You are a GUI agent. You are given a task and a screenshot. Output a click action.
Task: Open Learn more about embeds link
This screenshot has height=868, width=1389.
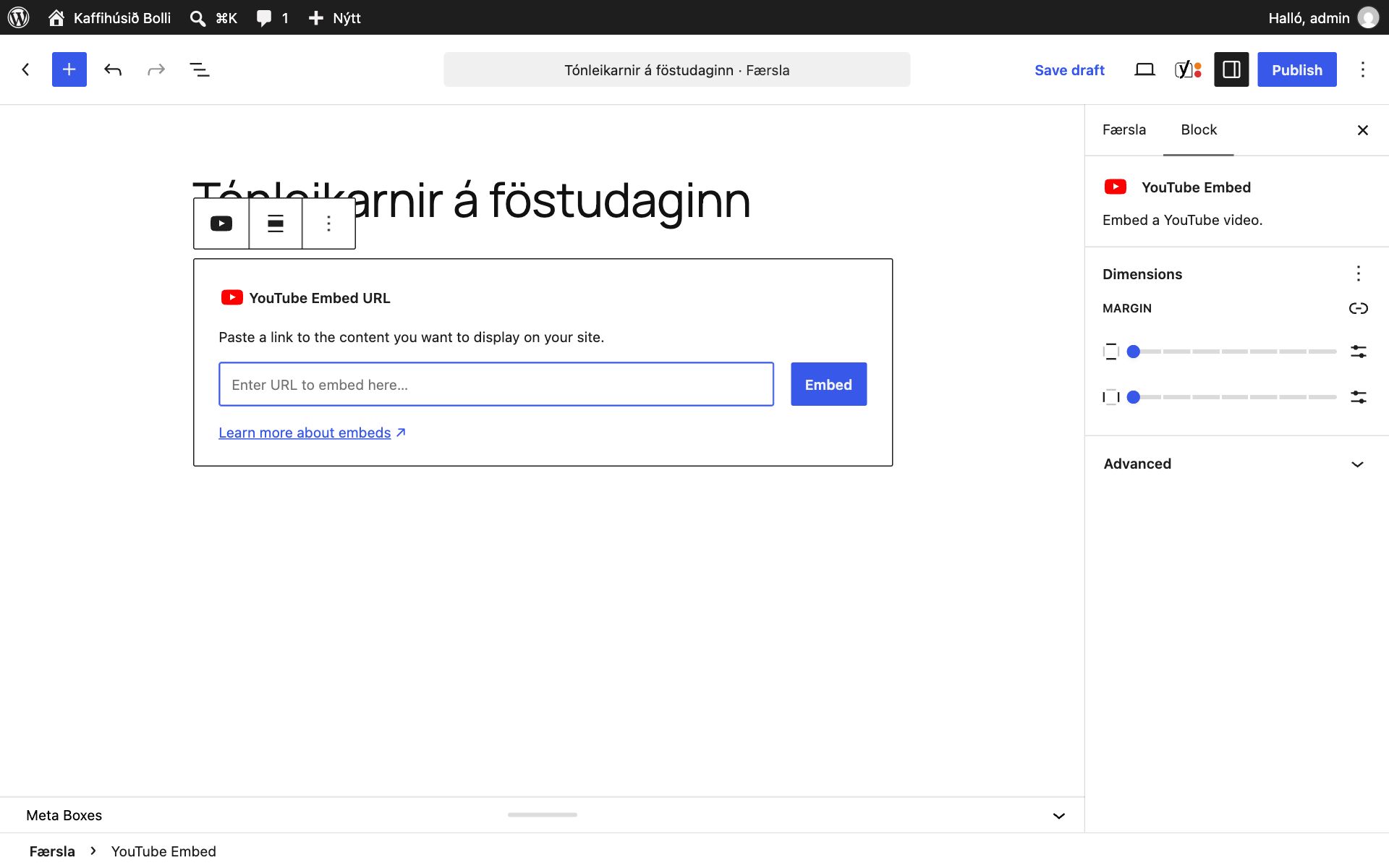[313, 433]
